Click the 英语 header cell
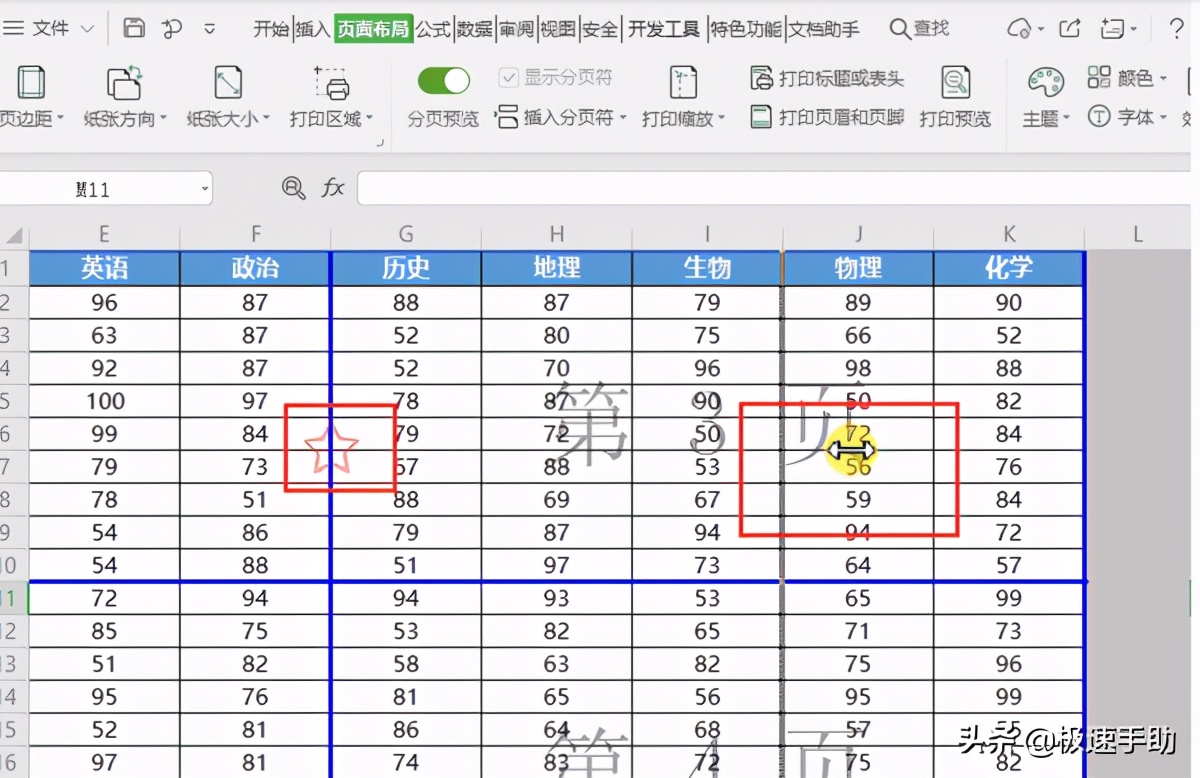Screen dimensions: 1200x778 point(105,268)
